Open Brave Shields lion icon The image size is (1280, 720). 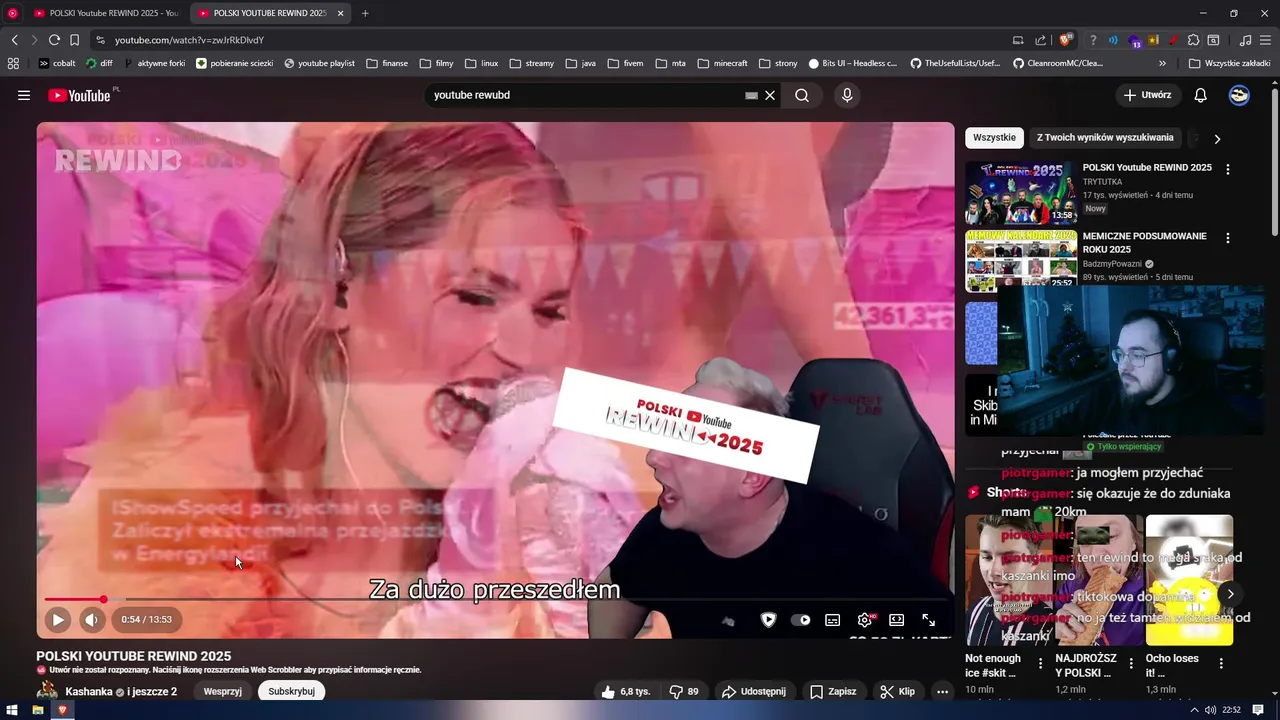1066,40
